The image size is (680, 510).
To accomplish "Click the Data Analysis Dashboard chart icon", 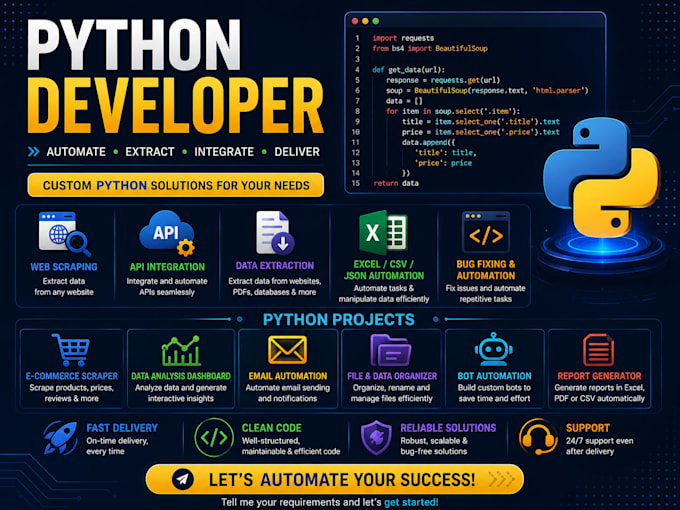I will click(181, 350).
